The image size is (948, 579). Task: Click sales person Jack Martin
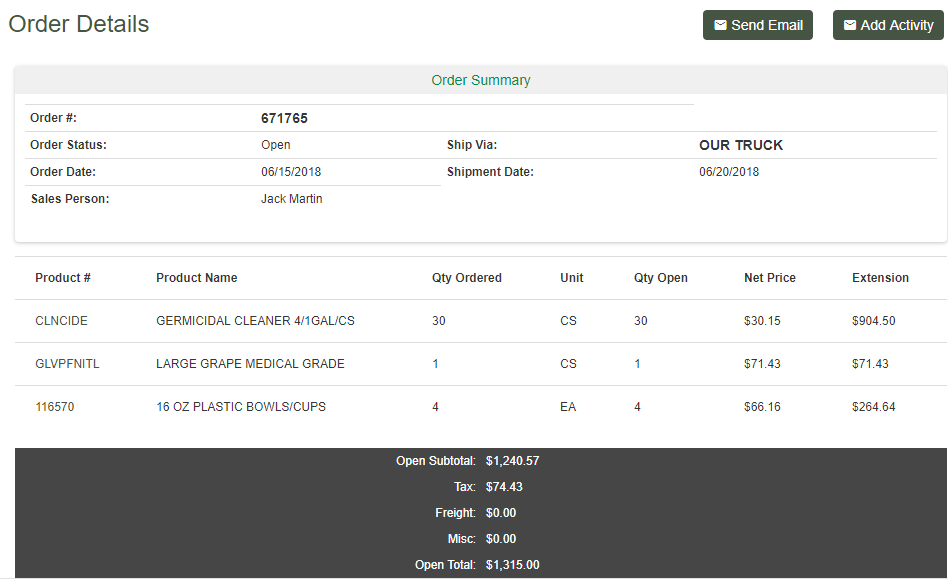point(291,199)
